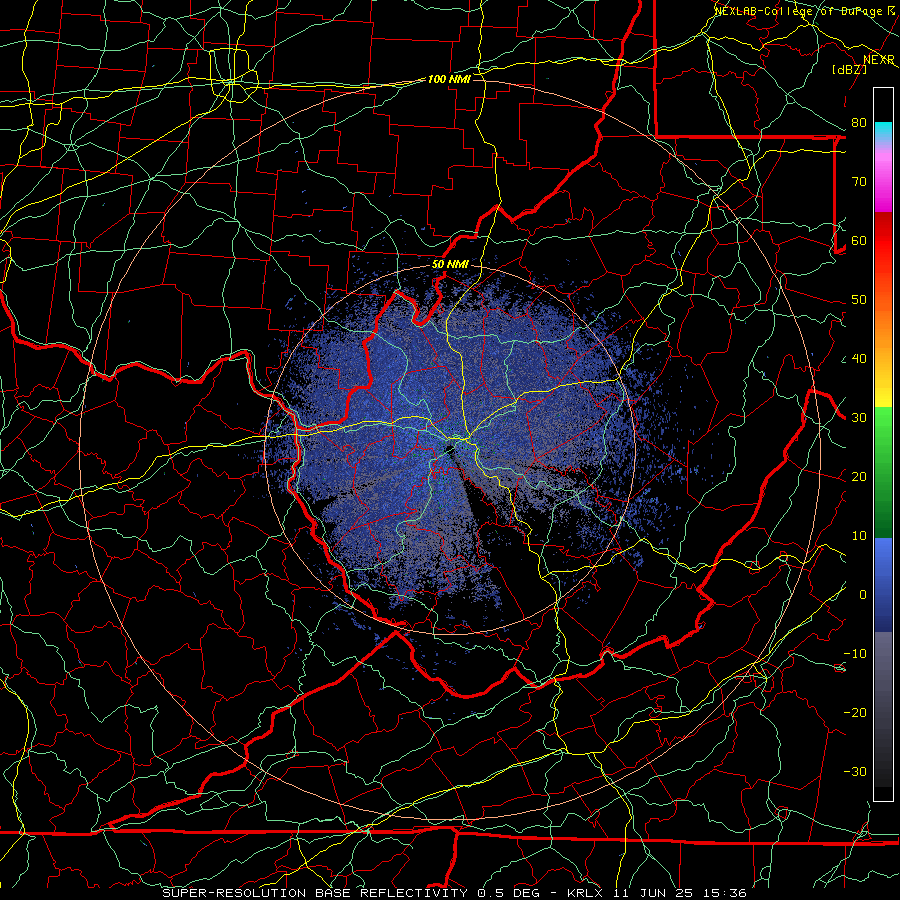Viewport: 900px width, 900px height.
Task: Select the 70 value on dBZ scale
Action: pyautogui.click(x=859, y=182)
